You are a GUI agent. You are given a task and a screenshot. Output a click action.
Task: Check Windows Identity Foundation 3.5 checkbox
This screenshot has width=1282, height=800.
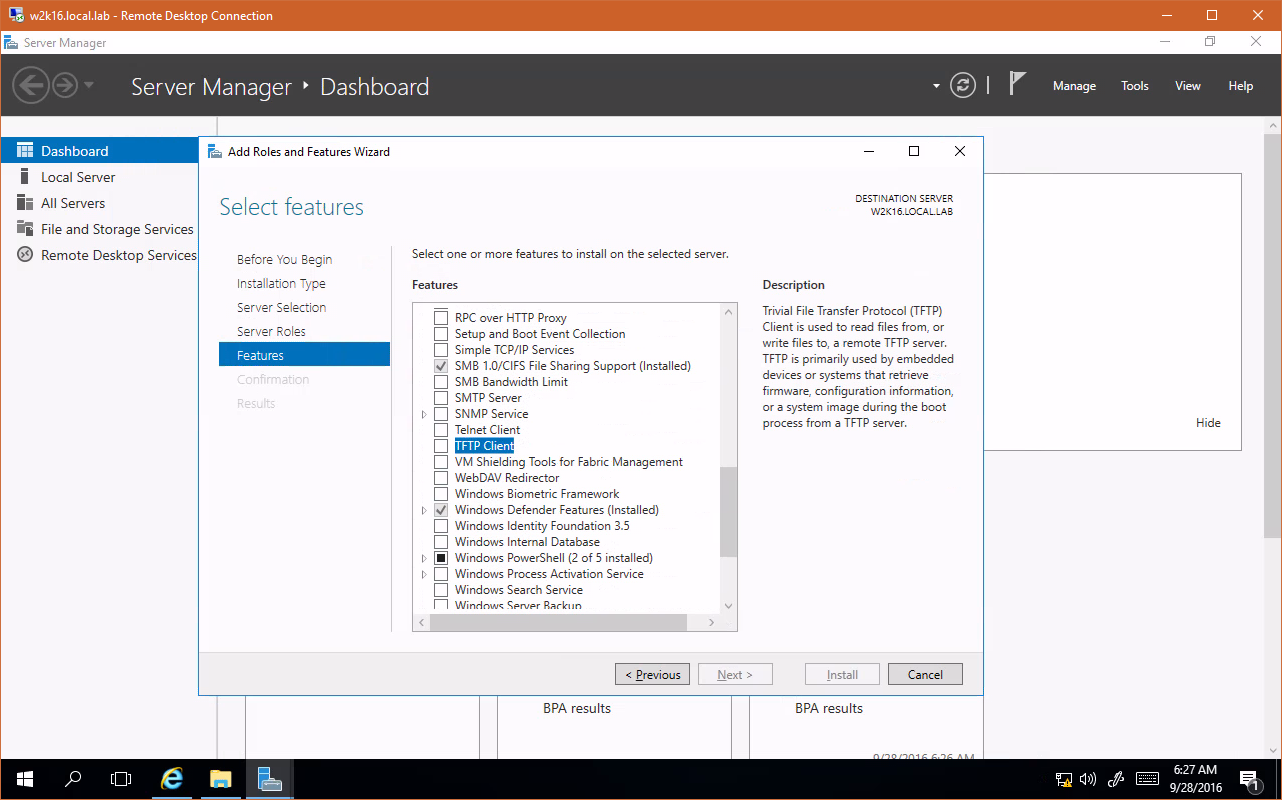tap(441, 526)
